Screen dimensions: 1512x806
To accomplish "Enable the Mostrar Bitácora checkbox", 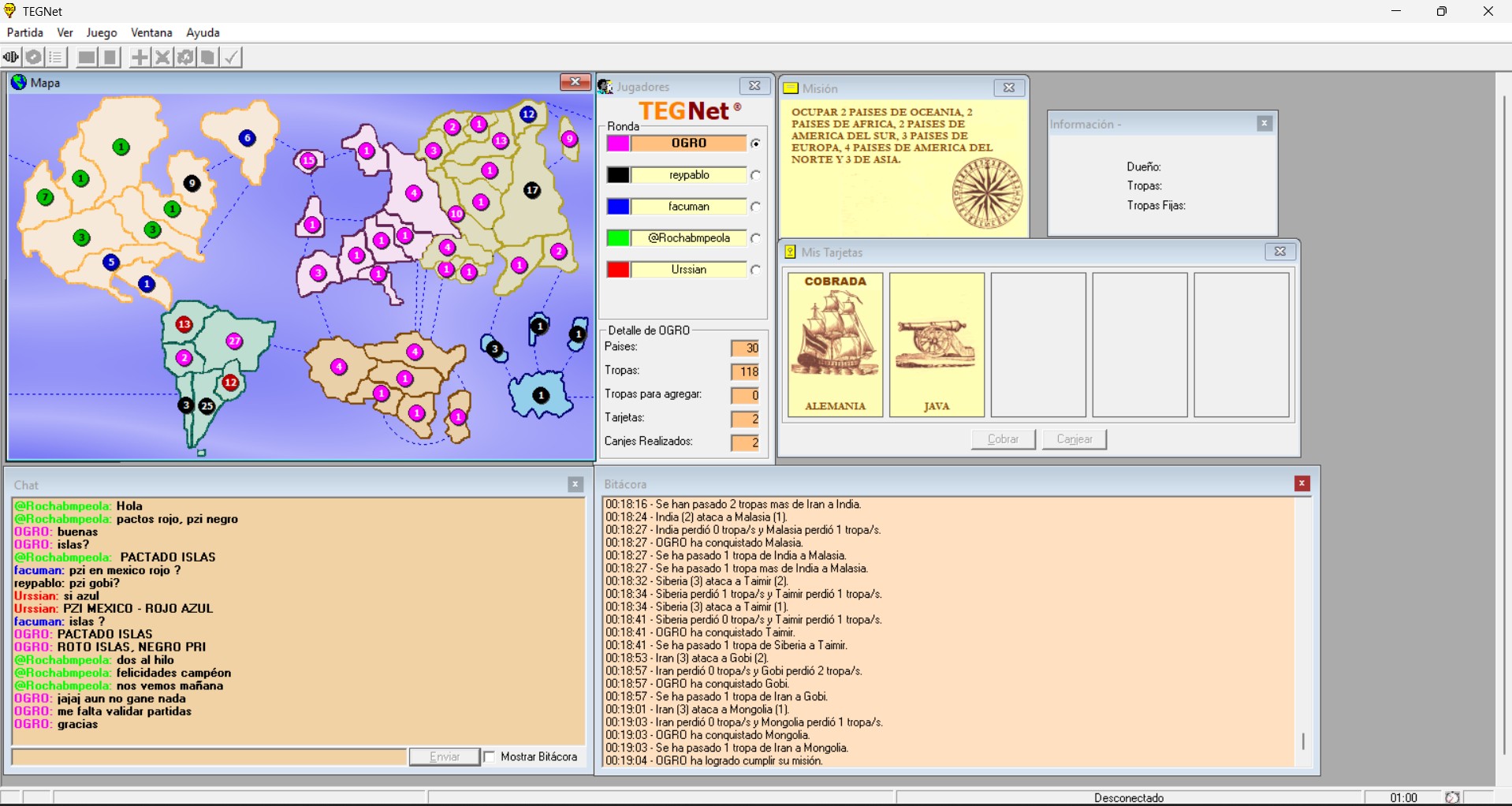I will [x=490, y=757].
